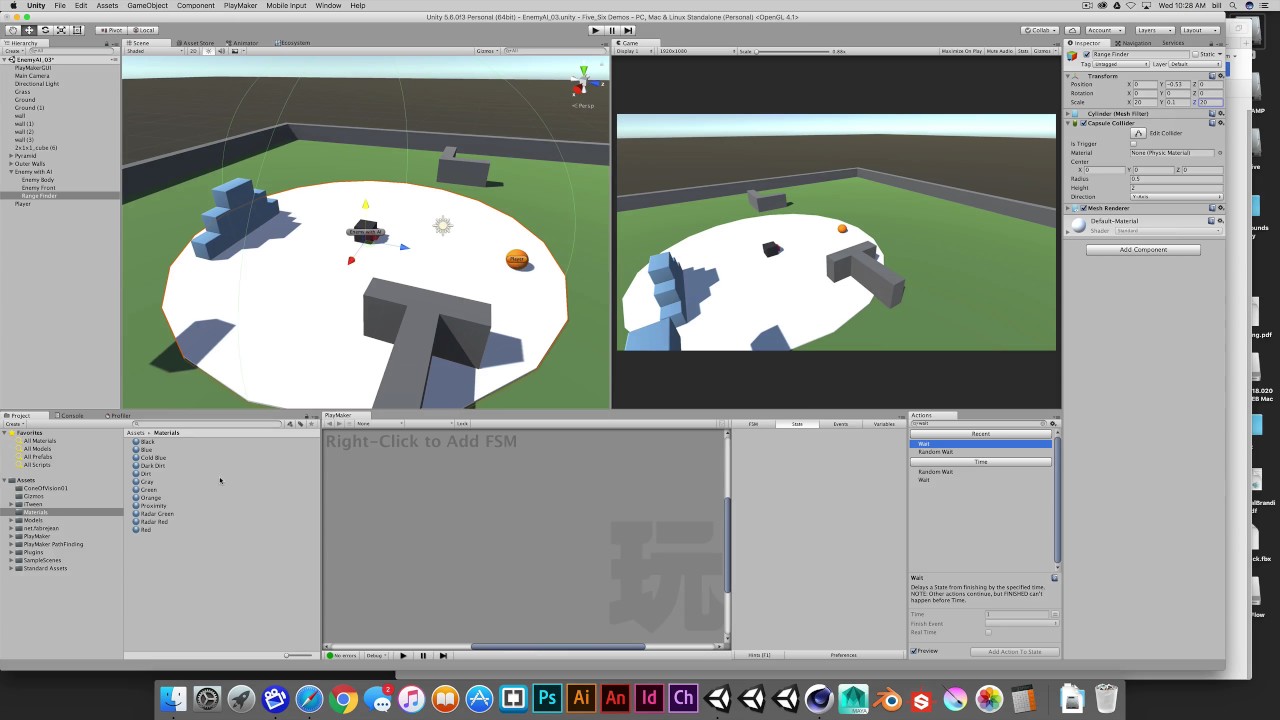Click the Add Component button
This screenshot has height=720, width=1280.
[x=1143, y=250]
